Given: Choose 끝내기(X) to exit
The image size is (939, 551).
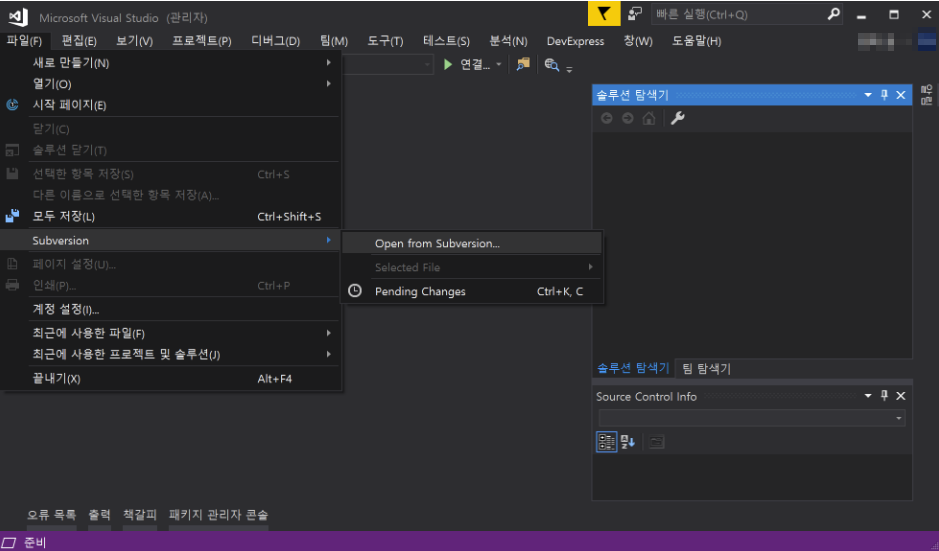Looking at the screenshot, I should [171, 379].
